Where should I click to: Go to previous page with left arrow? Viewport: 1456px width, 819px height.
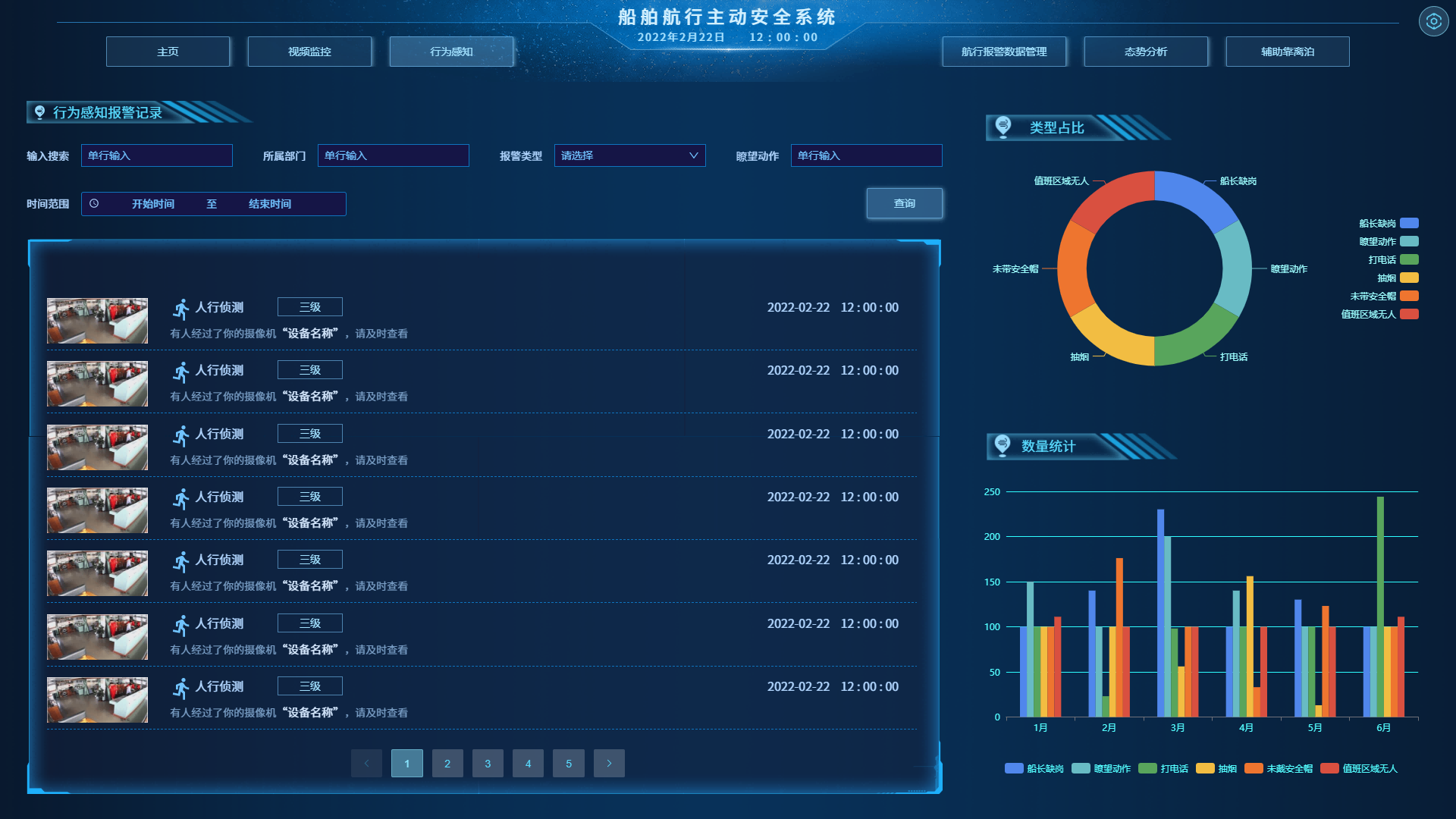[366, 764]
